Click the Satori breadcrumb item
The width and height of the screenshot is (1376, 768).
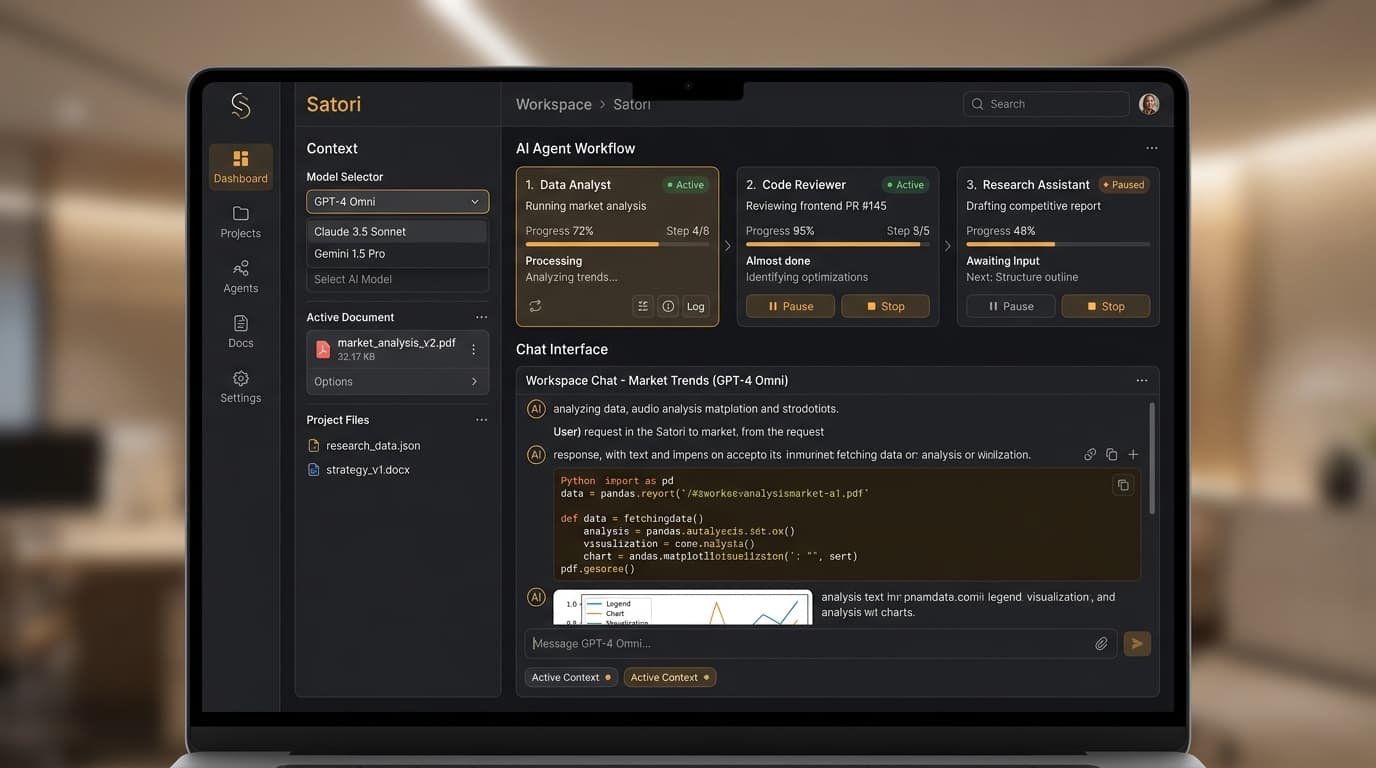[x=632, y=104]
